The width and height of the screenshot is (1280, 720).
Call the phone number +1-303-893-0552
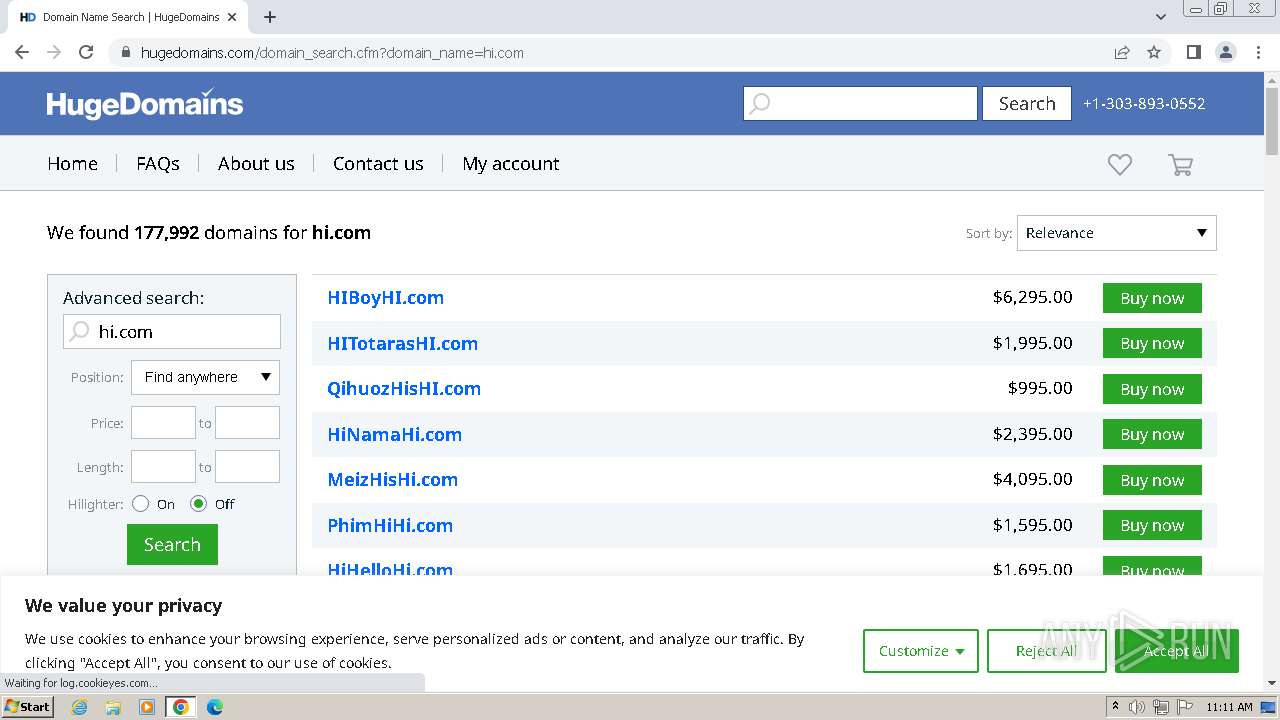click(x=1144, y=103)
